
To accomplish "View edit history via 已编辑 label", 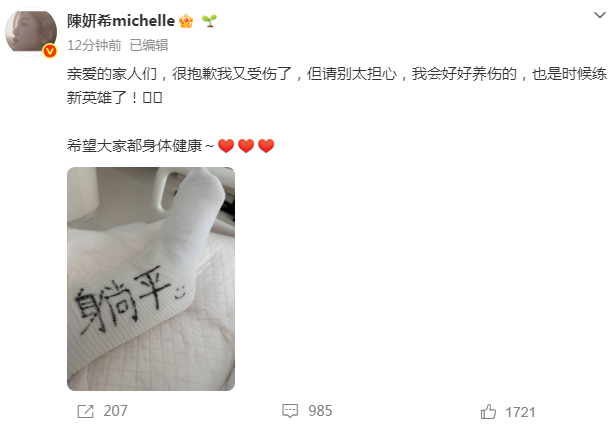I will click(149, 45).
